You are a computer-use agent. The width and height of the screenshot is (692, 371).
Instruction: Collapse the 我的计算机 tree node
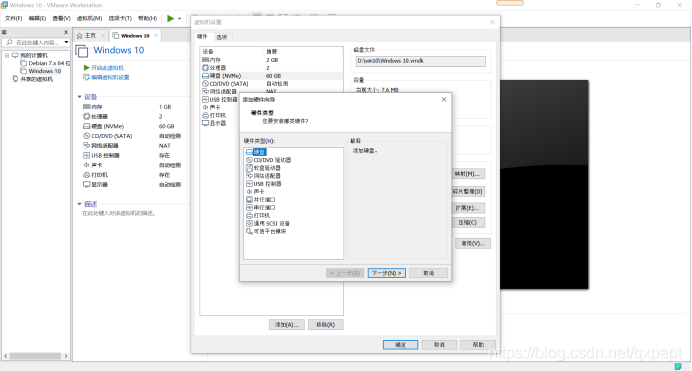pos(7,56)
